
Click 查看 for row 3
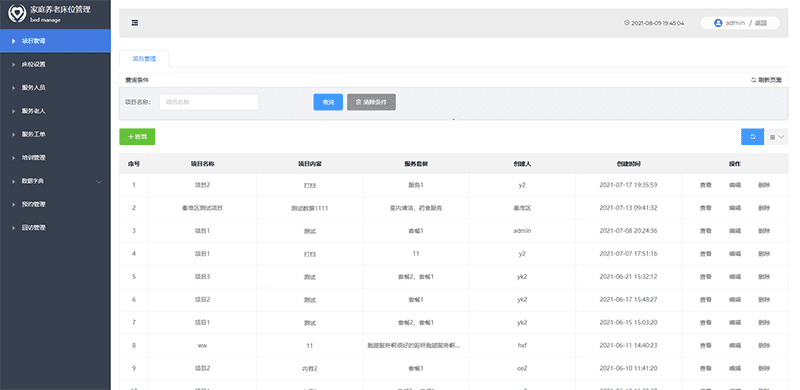point(705,231)
